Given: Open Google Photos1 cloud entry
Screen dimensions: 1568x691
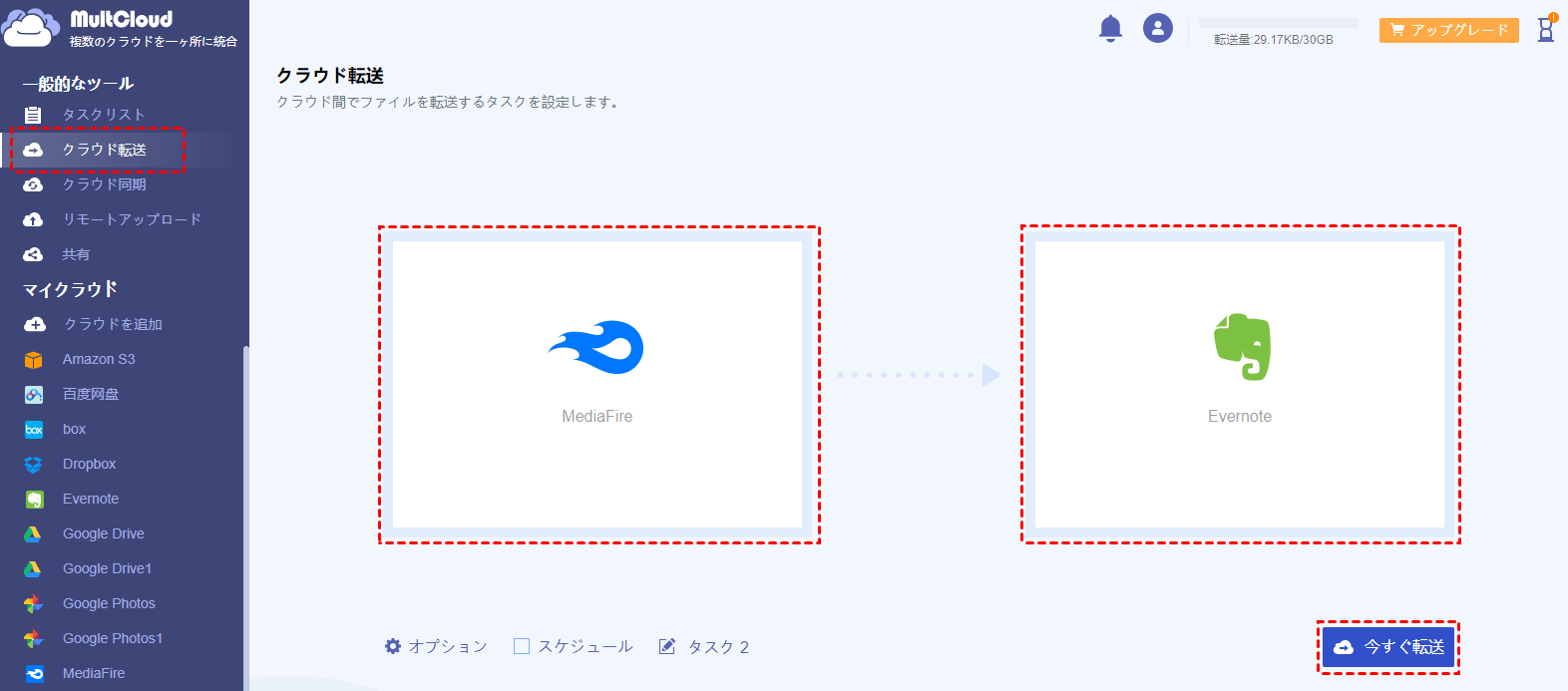Looking at the screenshot, I should (113, 638).
